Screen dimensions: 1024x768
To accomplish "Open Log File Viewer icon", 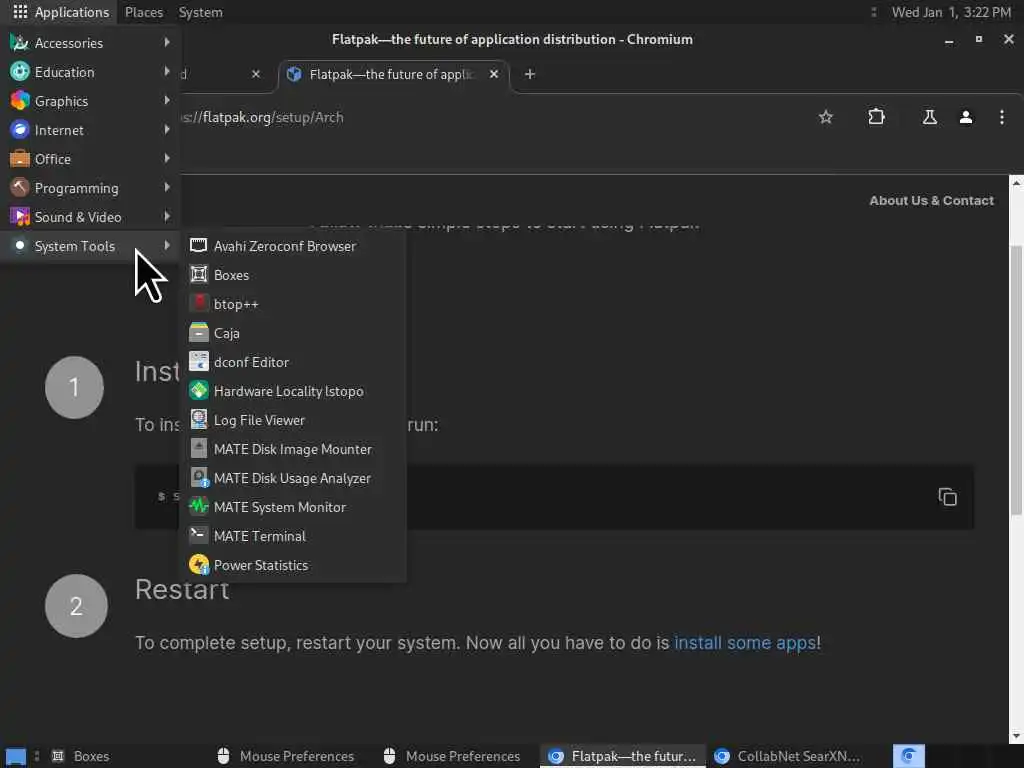I will [x=199, y=419].
